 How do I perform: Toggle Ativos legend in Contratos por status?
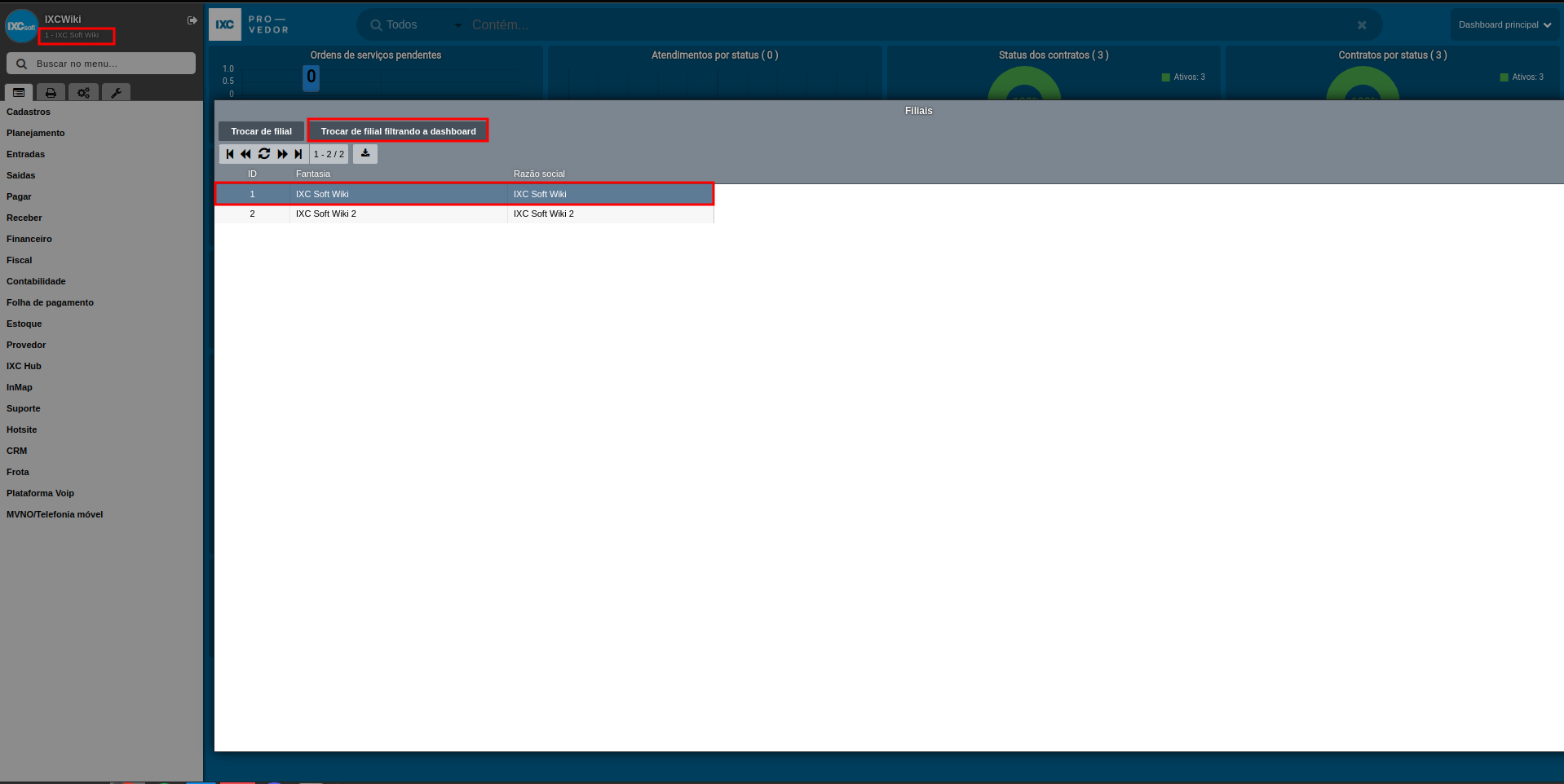point(1522,77)
